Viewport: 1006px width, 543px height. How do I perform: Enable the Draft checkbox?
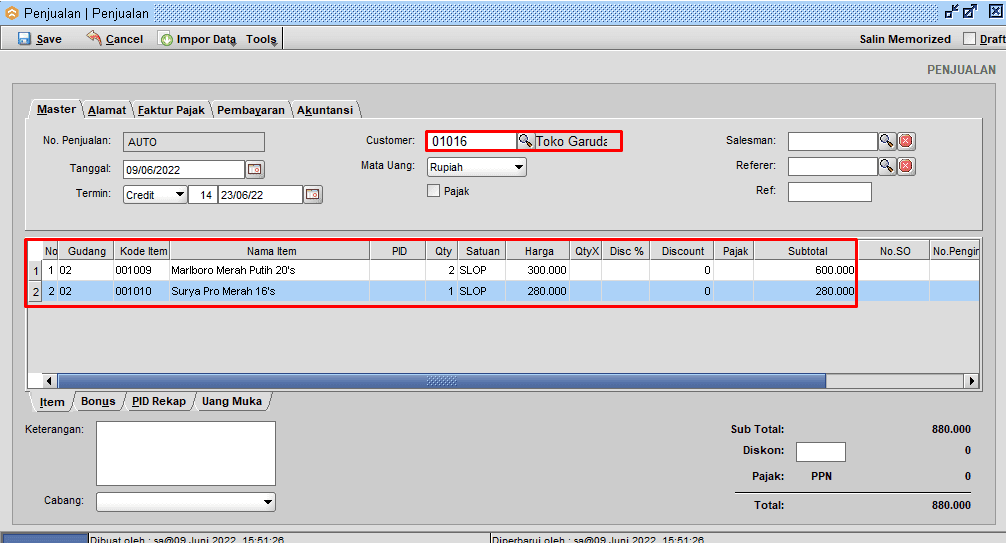click(969, 39)
